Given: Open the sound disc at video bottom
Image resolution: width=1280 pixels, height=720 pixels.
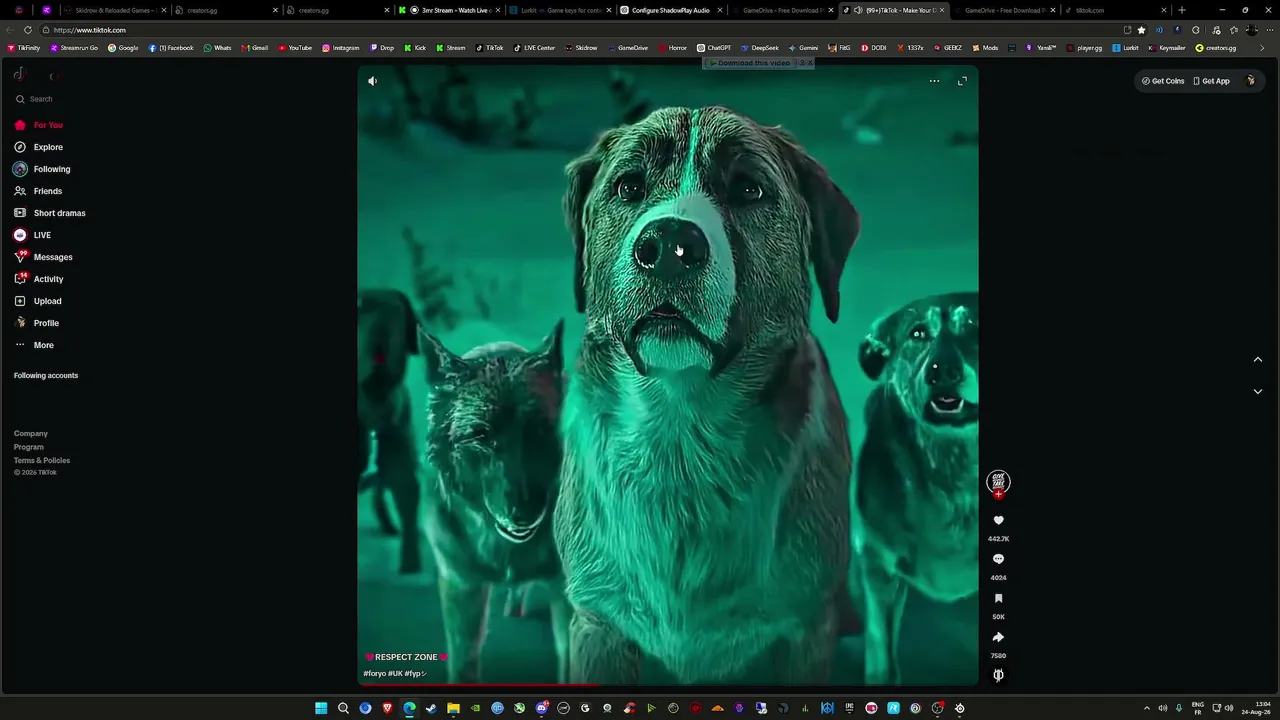Looking at the screenshot, I should pos(998,675).
